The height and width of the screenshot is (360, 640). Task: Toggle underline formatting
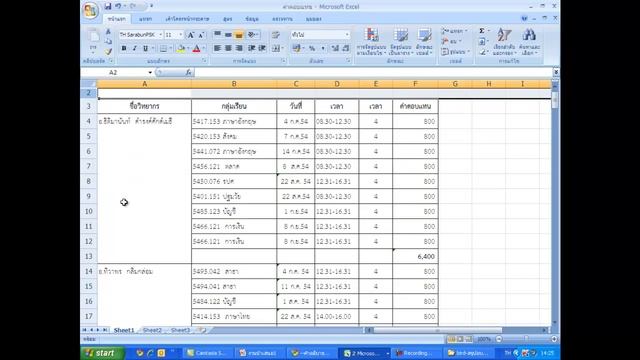(x=145, y=49)
